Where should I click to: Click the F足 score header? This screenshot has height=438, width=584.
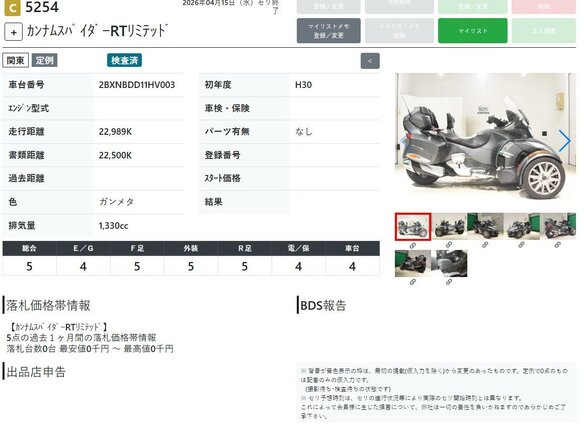[x=137, y=248]
